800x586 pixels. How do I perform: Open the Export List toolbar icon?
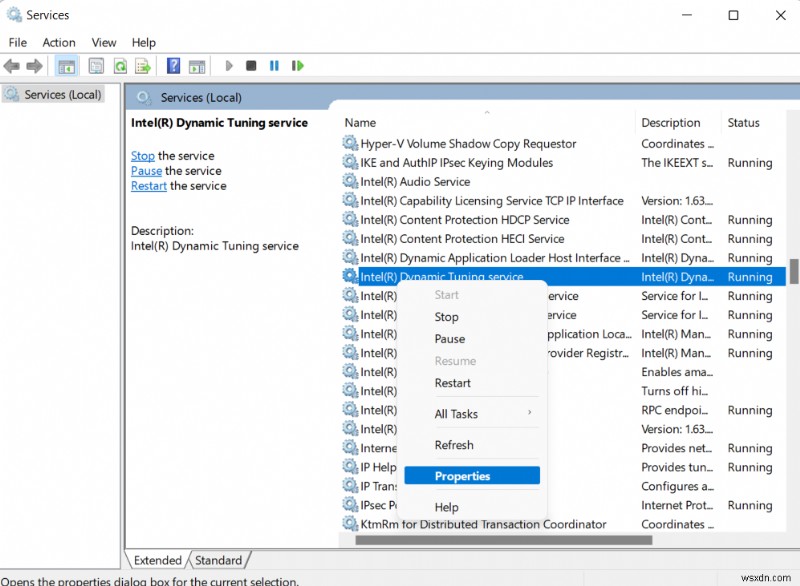tap(143, 66)
